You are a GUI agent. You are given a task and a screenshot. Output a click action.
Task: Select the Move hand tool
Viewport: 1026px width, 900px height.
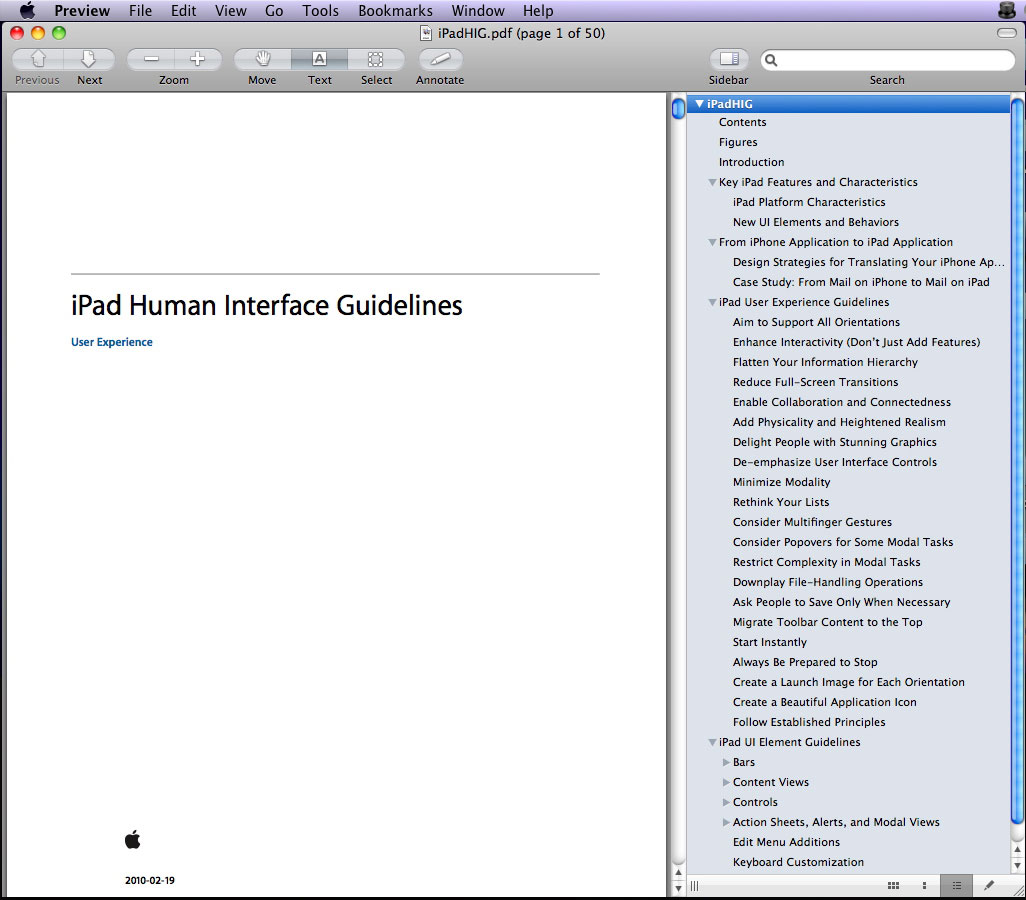pyautogui.click(x=262, y=60)
